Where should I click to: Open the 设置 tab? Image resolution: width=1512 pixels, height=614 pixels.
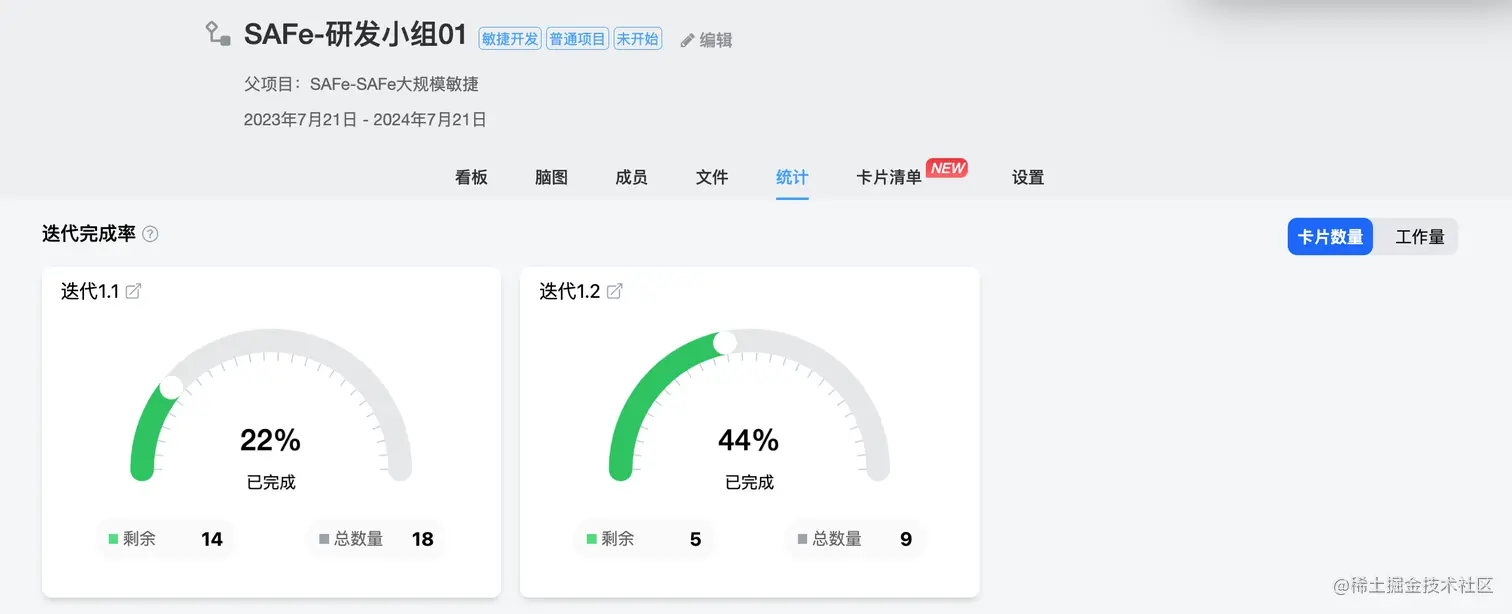click(1028, 177)
